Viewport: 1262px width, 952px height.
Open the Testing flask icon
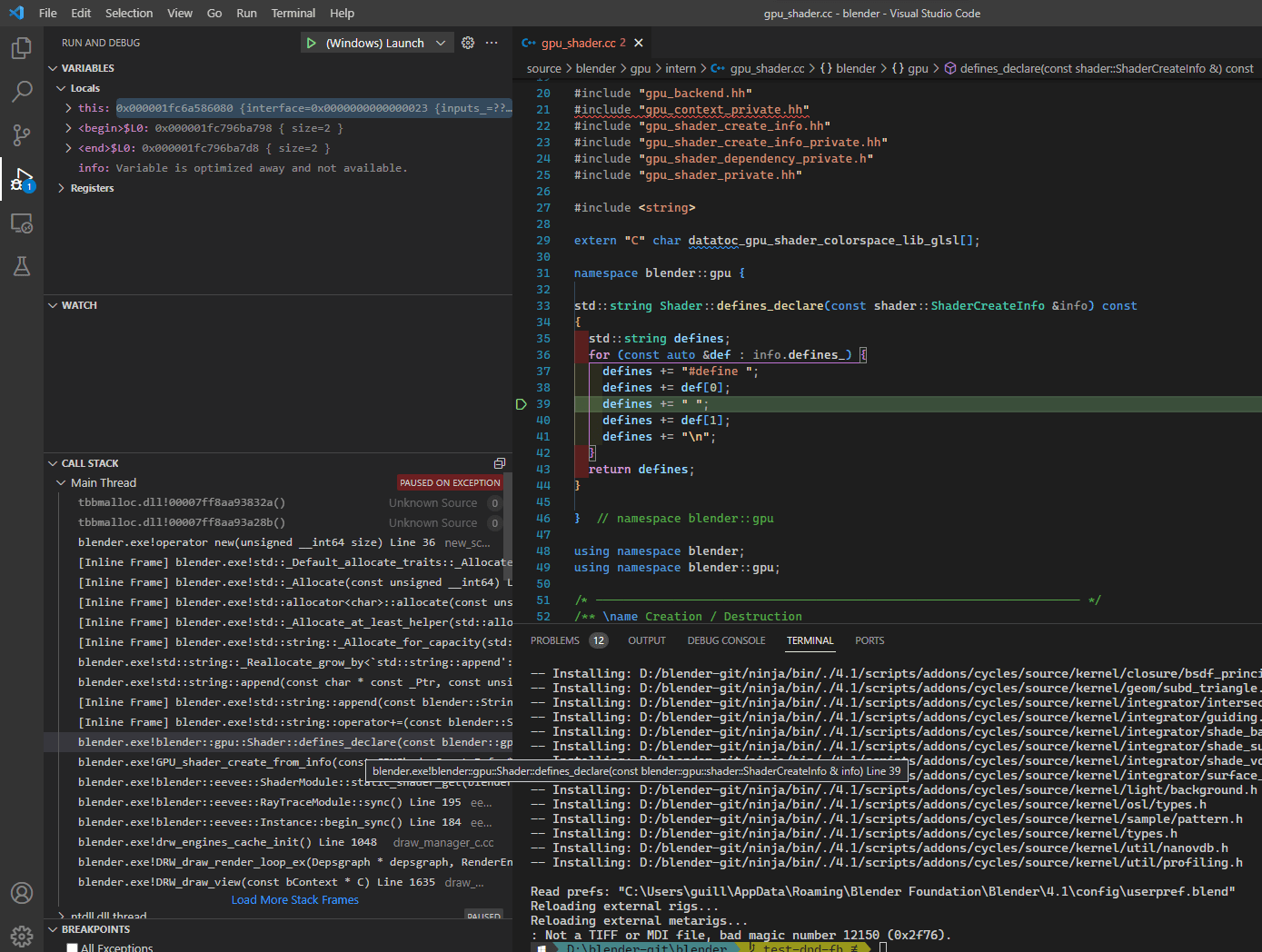pyautogui.click(x=21, y=266)
